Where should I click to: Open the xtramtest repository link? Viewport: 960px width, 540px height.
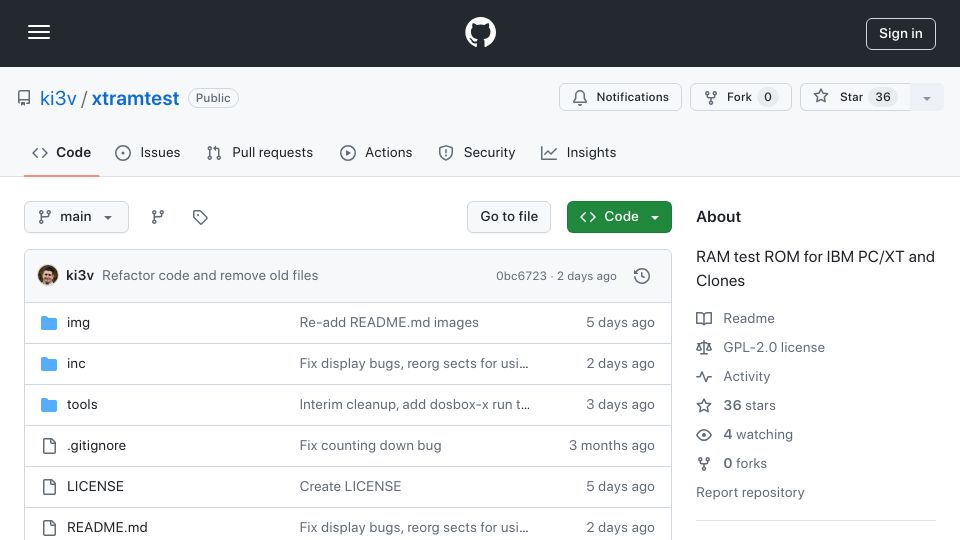click(x=135, y=98)
